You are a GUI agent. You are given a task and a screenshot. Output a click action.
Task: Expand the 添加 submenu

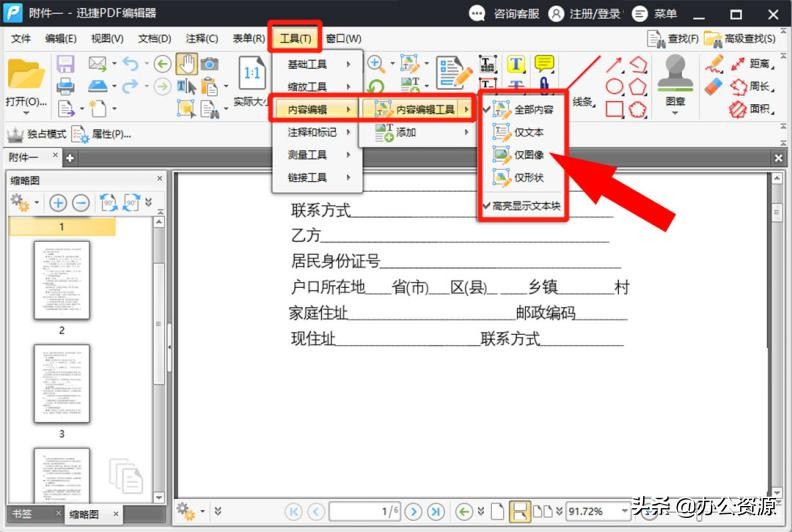pyautogui.click(x=417, y=132)
